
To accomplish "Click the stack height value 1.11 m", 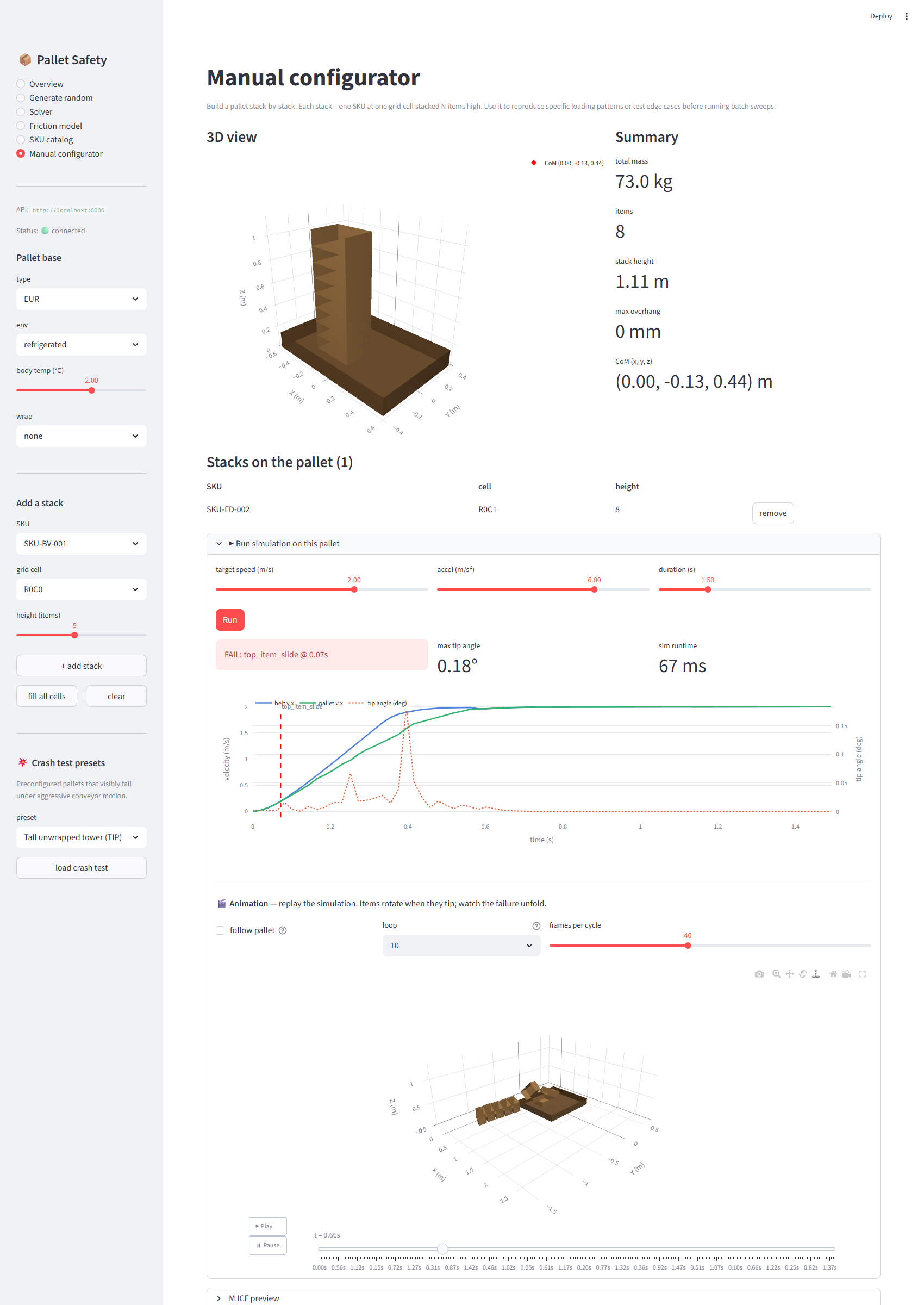I will (x=642, y=281).
